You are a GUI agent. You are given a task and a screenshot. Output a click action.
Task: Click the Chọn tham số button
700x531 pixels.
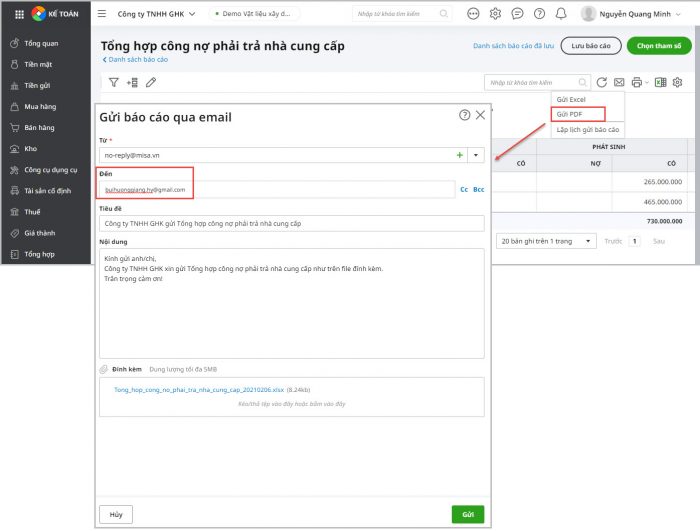659,46
